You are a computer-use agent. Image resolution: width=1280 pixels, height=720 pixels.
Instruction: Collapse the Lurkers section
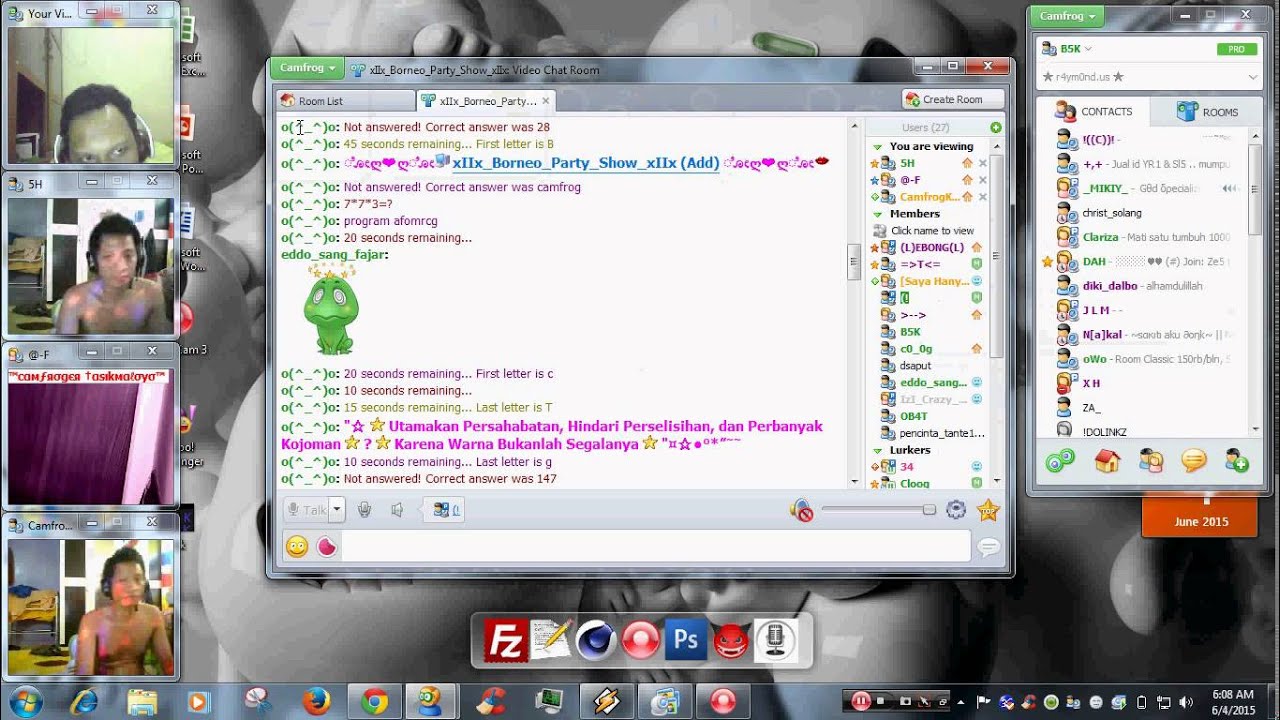coord(879,451)
